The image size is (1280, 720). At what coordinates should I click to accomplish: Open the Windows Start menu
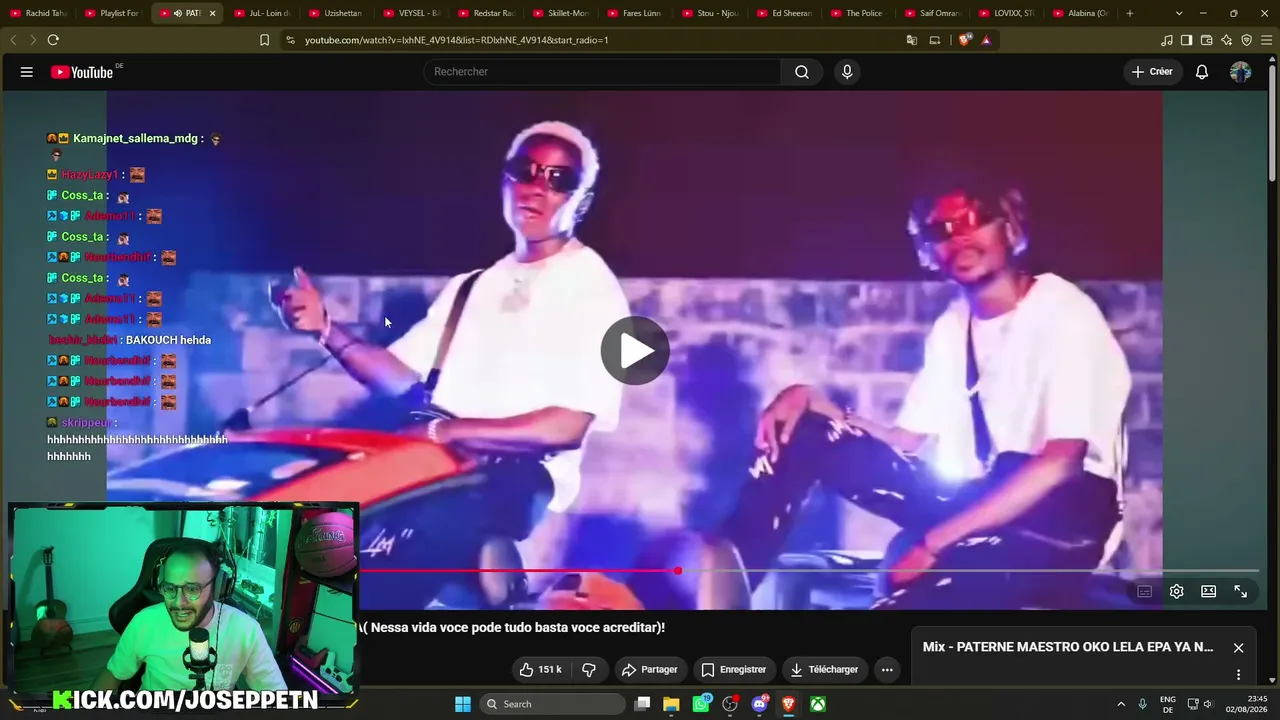[463, 704]
